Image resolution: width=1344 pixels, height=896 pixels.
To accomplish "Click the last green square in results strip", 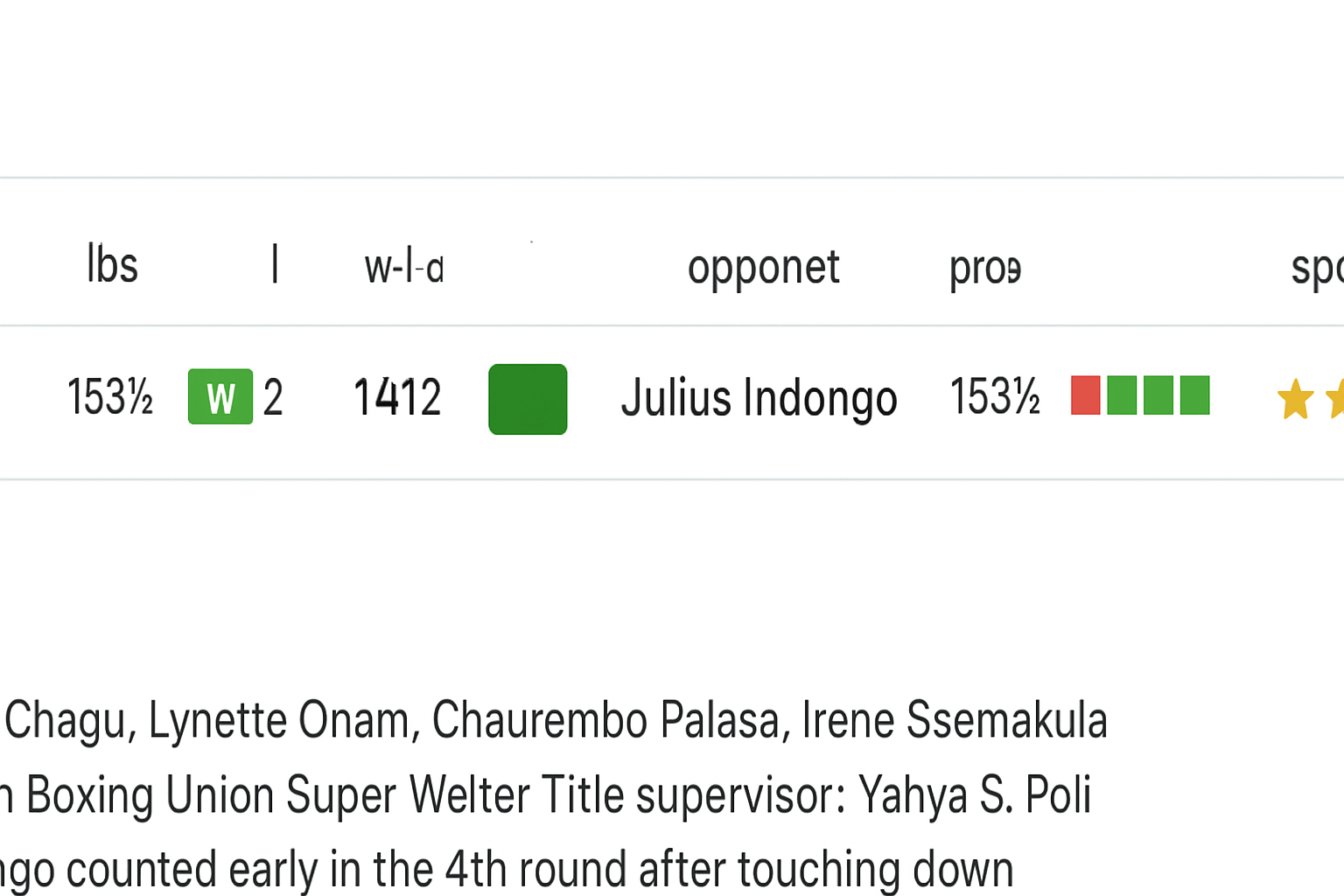I will [x=1194, y=395].
